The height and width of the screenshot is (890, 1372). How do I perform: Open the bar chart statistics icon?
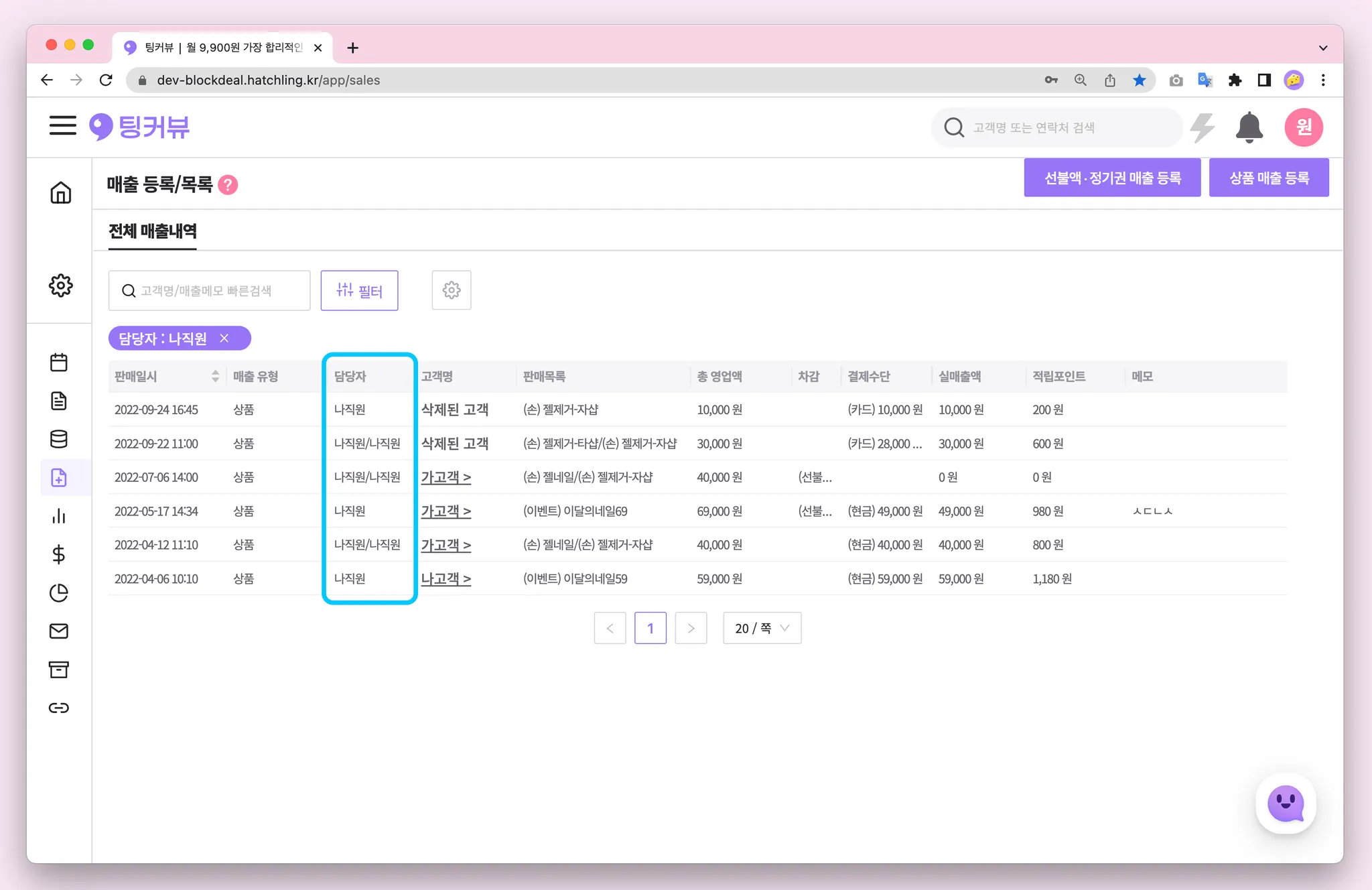point(59,516)
